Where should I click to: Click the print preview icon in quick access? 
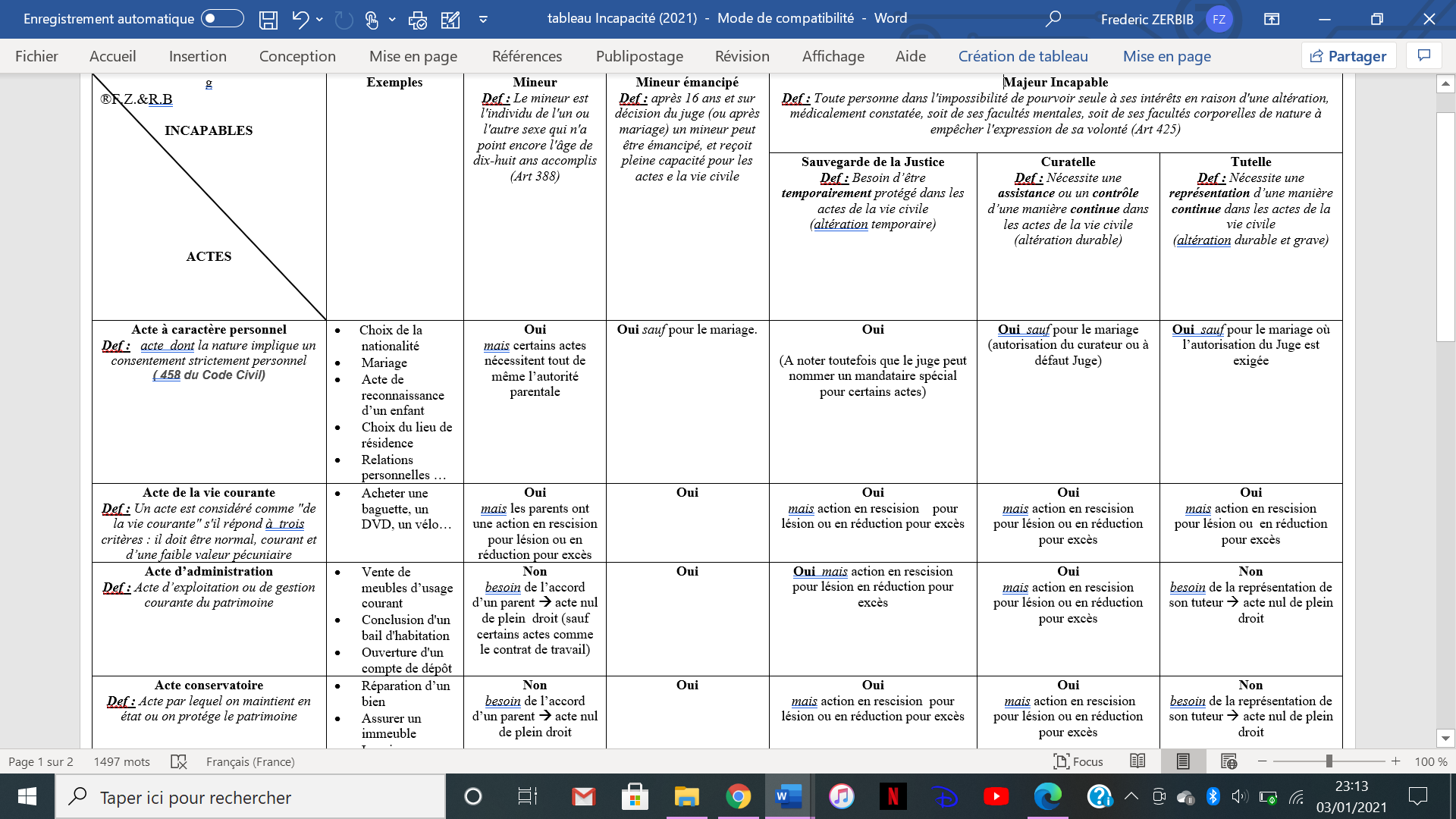[417, 19]
